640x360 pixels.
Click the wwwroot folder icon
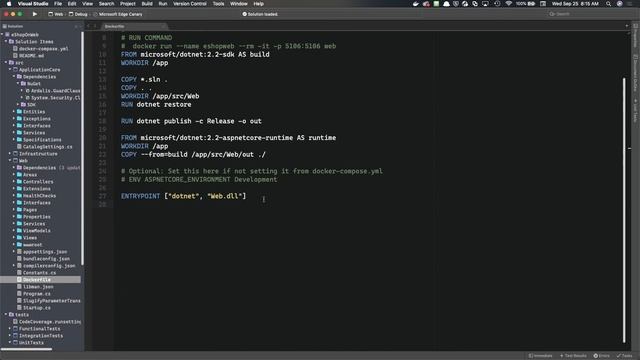tap(19, 244)
